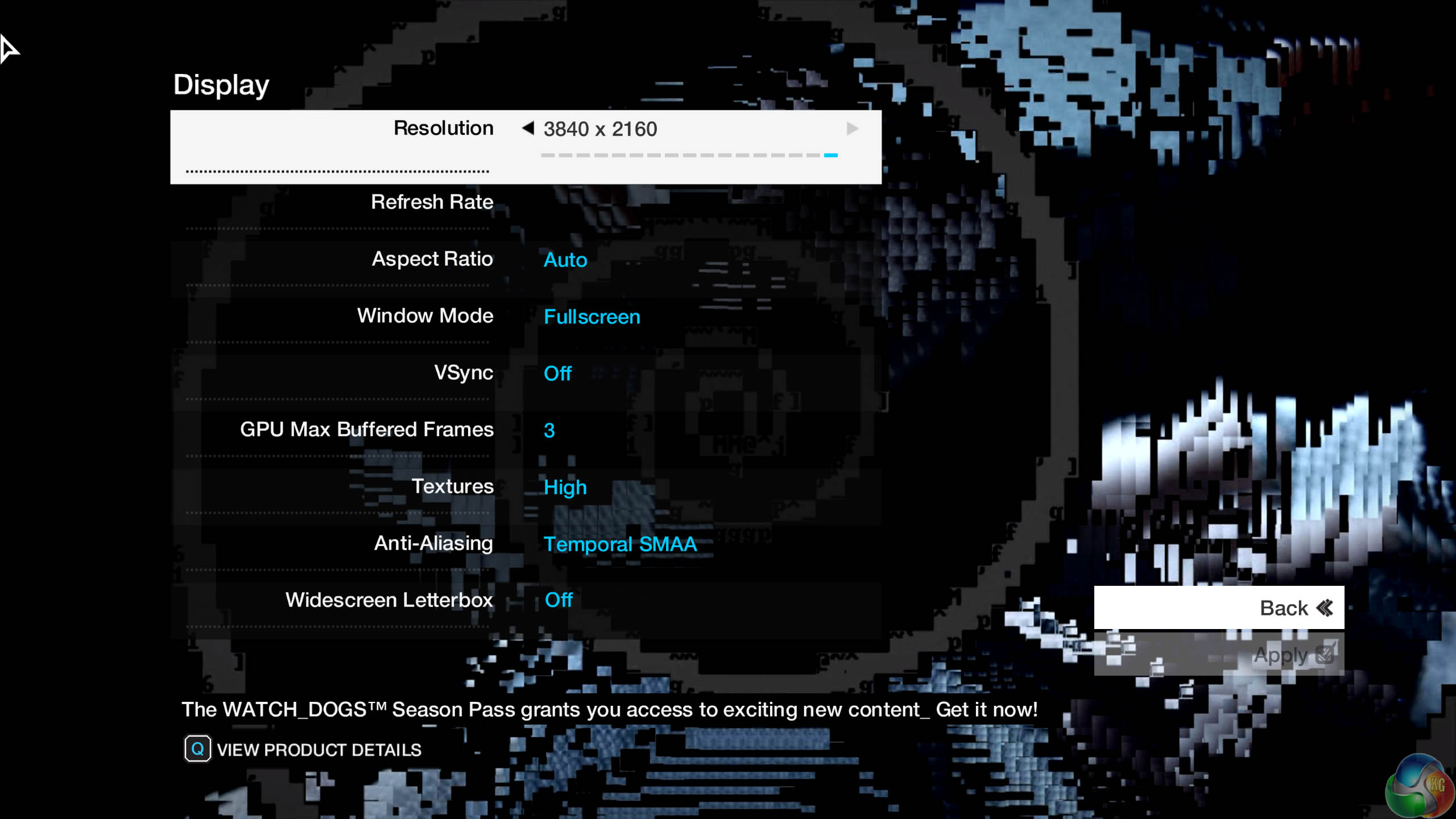Toggle Widescreen Letterbox Off value
The image size is (1456, 819).
pyautogui.click(x=559, y=600)
